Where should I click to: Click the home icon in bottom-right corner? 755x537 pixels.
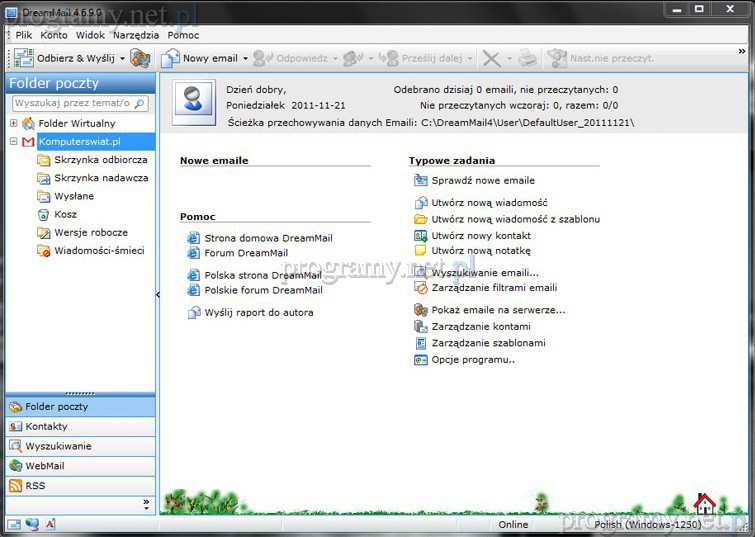705,503
